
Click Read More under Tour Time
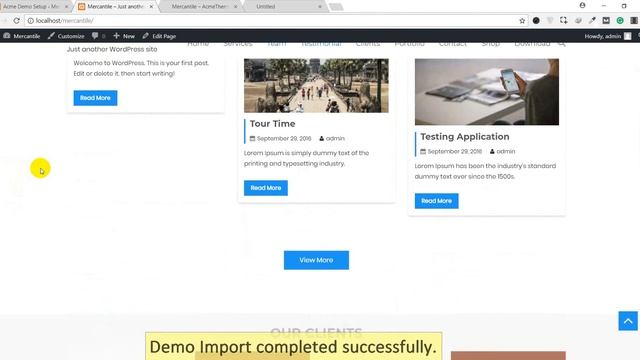266,188
